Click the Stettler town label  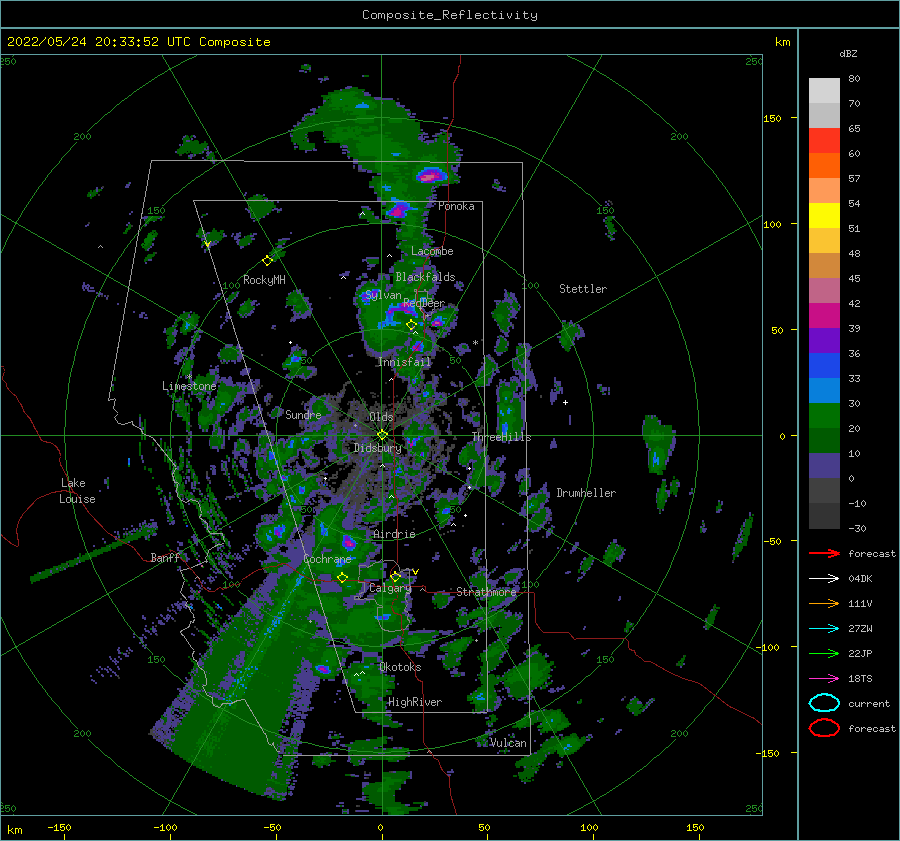(583, 289)
